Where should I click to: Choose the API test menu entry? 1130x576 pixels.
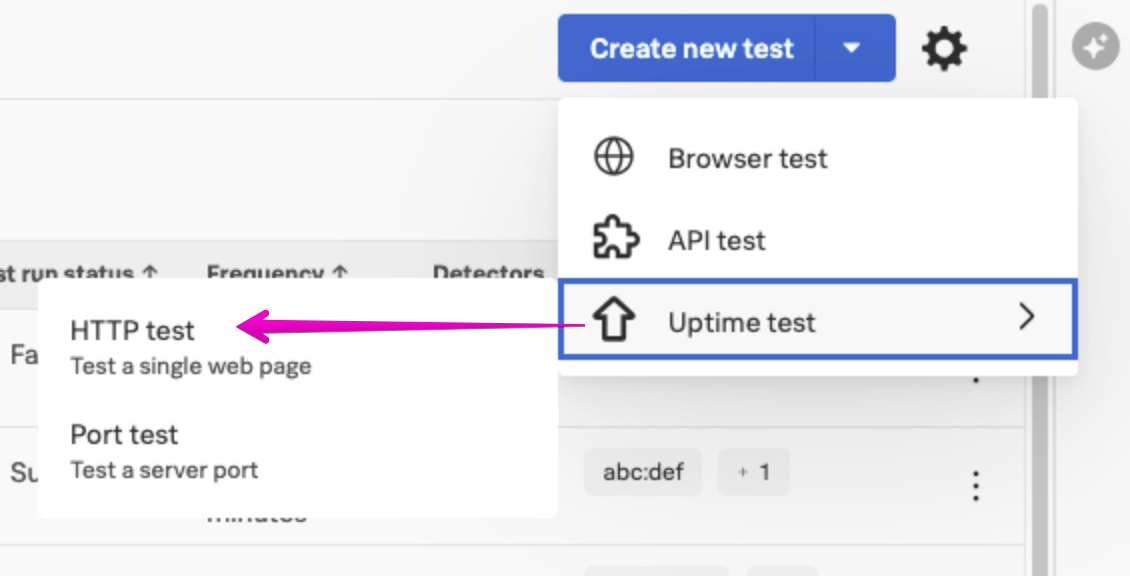716,240
